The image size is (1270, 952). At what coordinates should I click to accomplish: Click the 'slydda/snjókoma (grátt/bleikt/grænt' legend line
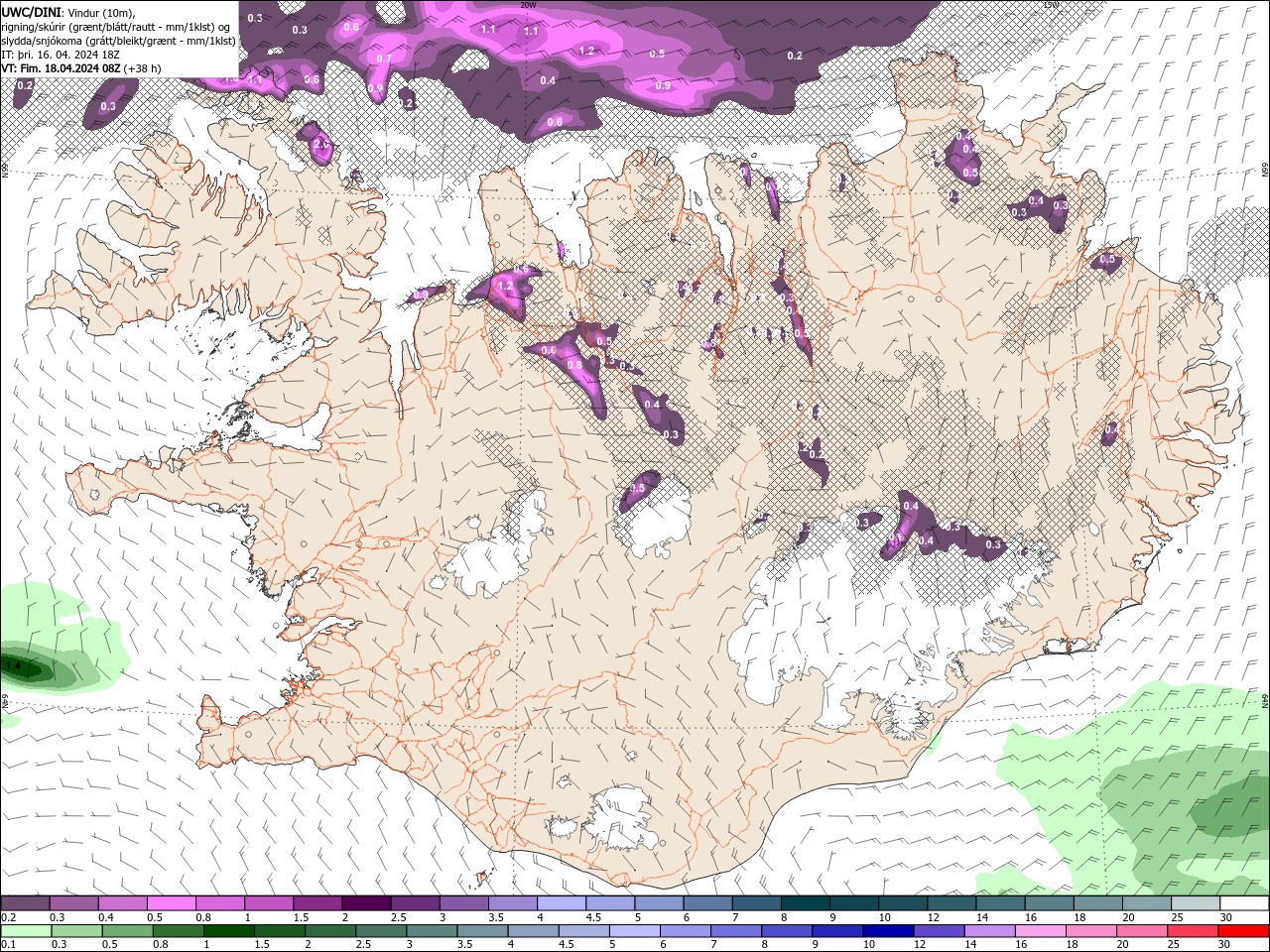[119, 41]
